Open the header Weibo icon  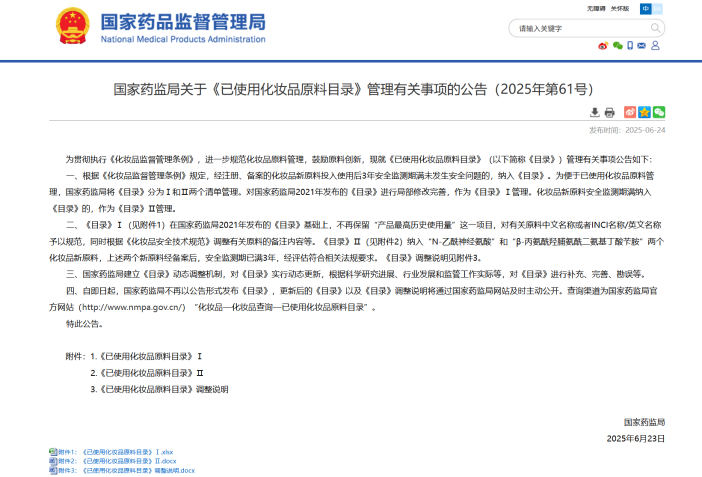click(x=603, y=46)
